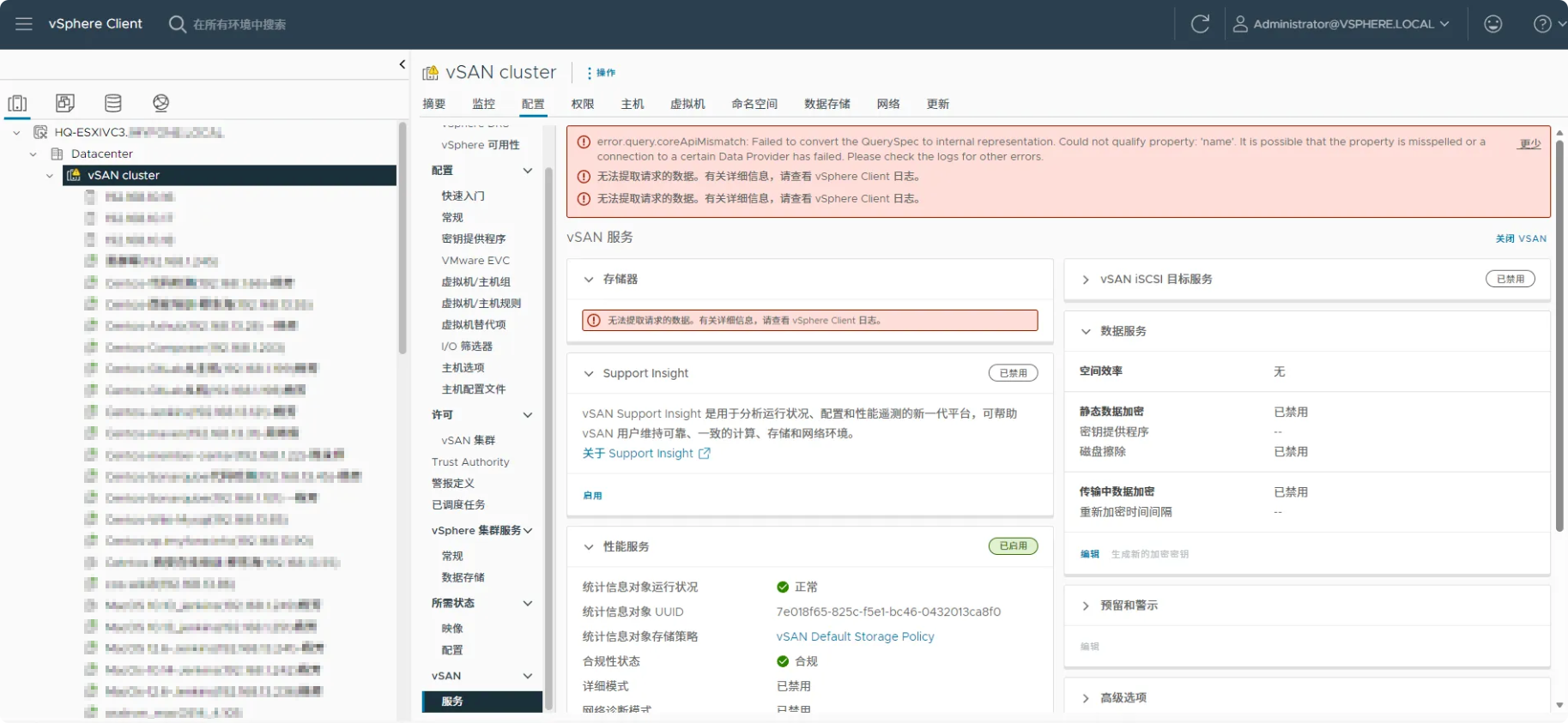Image resolution: width=1568 pixels, height=723 pixels.
Task: Open I/O 筛选器 settings
Action: (467, 346)
